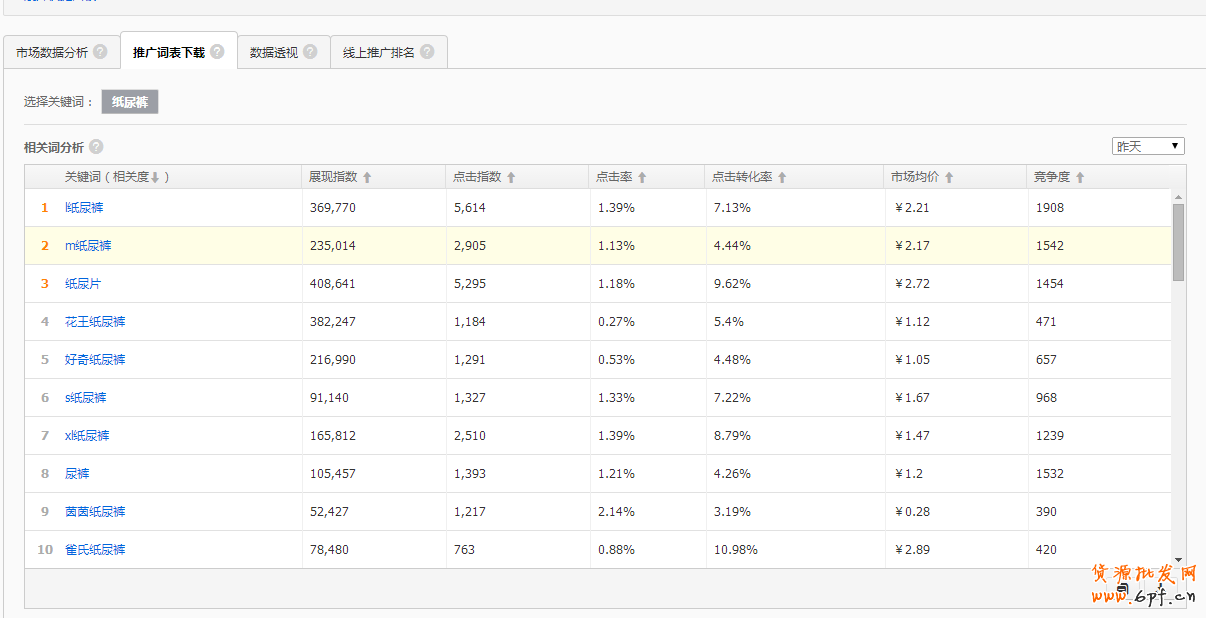
Task: Switch to 数据透视 tab
Action: tap(273, 52)
